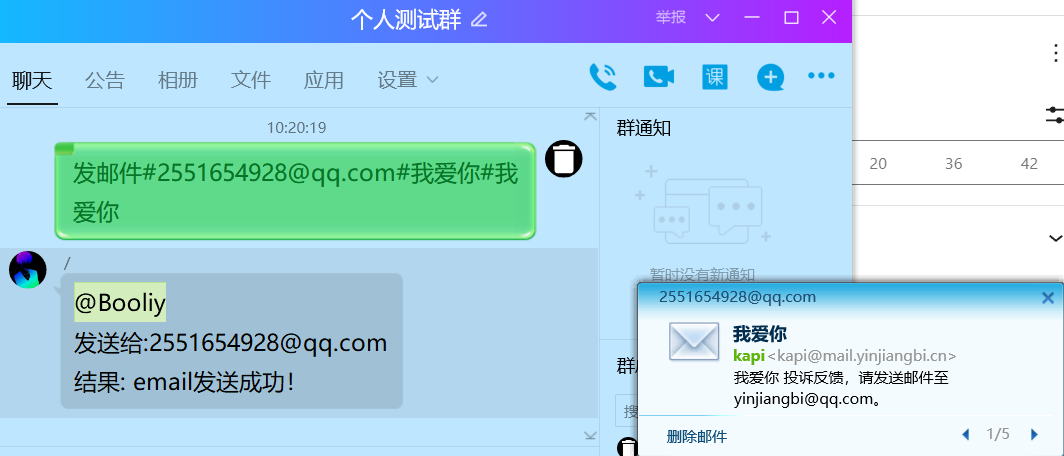Viewport: 1064px width, 456px height.
Task: Select the 相册 tab
Action: click(178, 81)
